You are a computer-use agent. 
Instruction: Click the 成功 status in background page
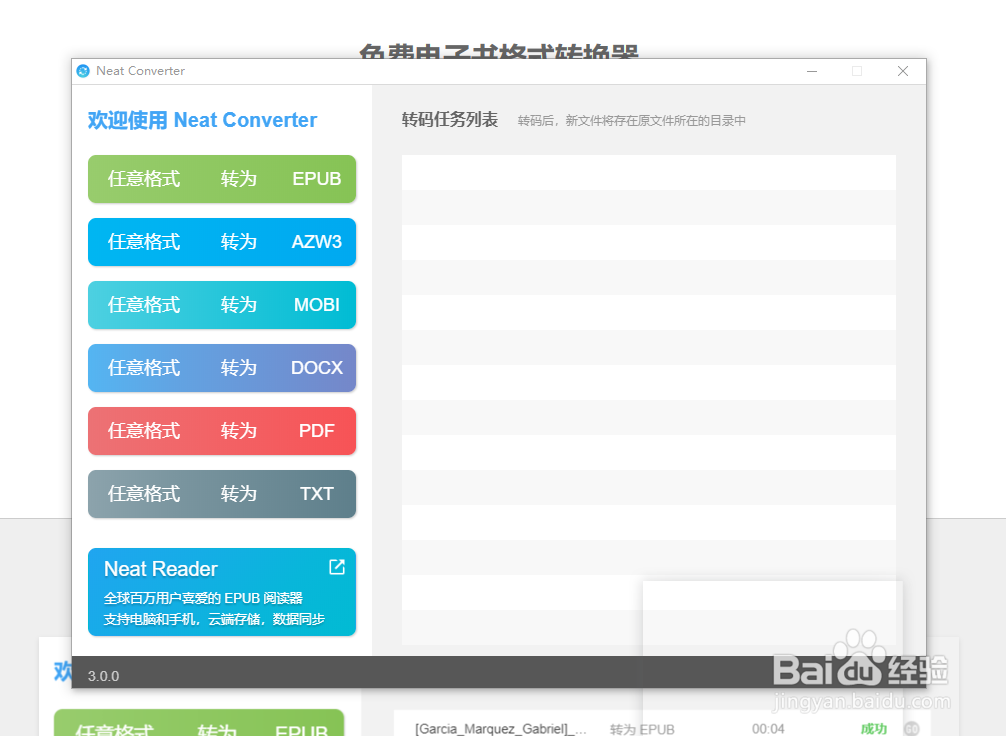(874, 729)
